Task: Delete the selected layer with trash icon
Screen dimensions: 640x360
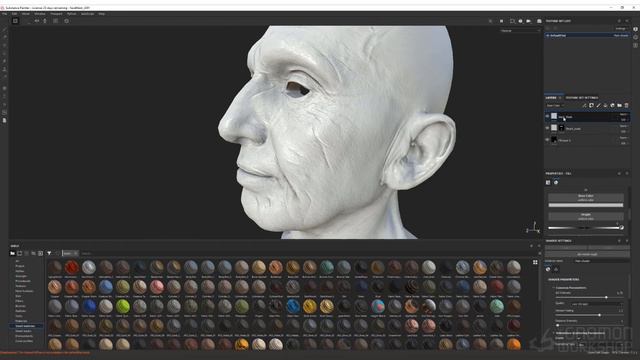Action: pos(627,105)
